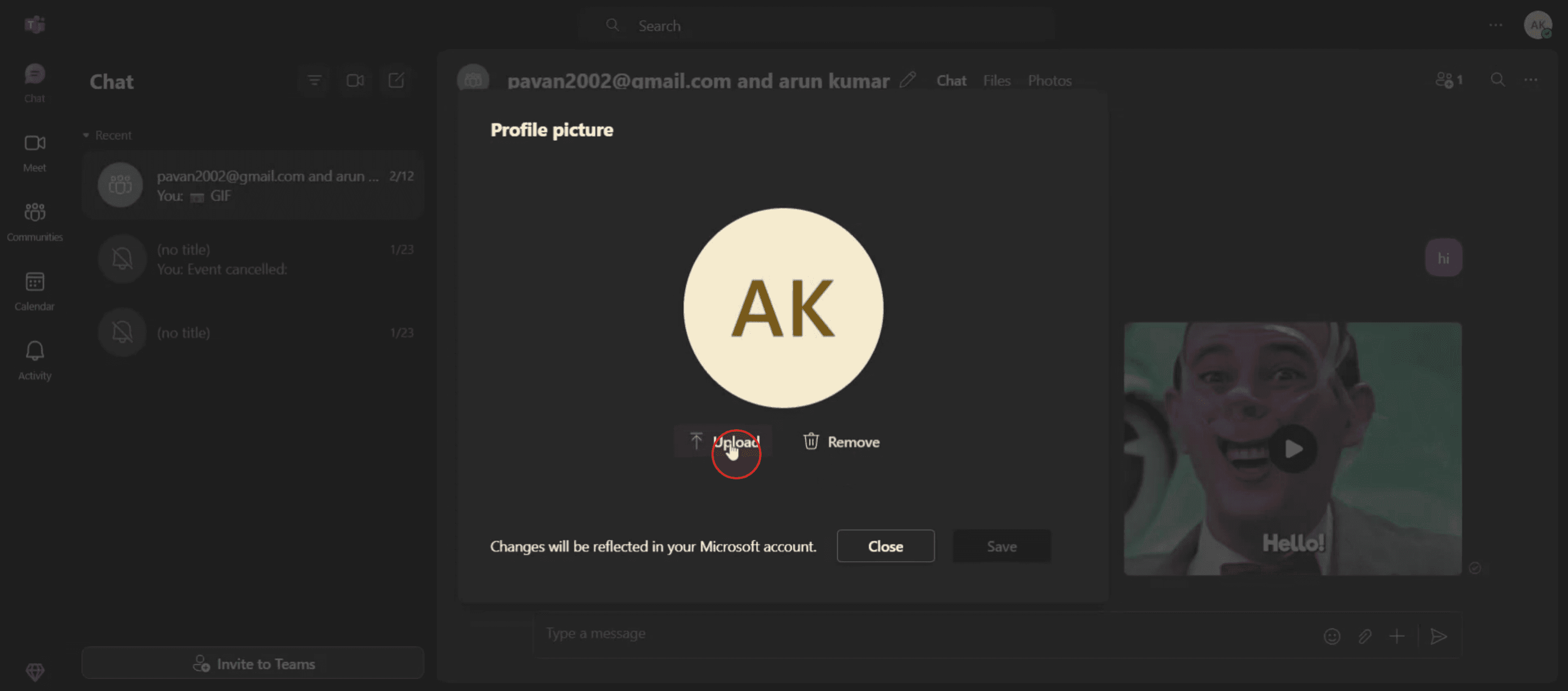Screen dimensions: 1568x691
Task: Switch to the Photos tab
Action: (1049, 80)
